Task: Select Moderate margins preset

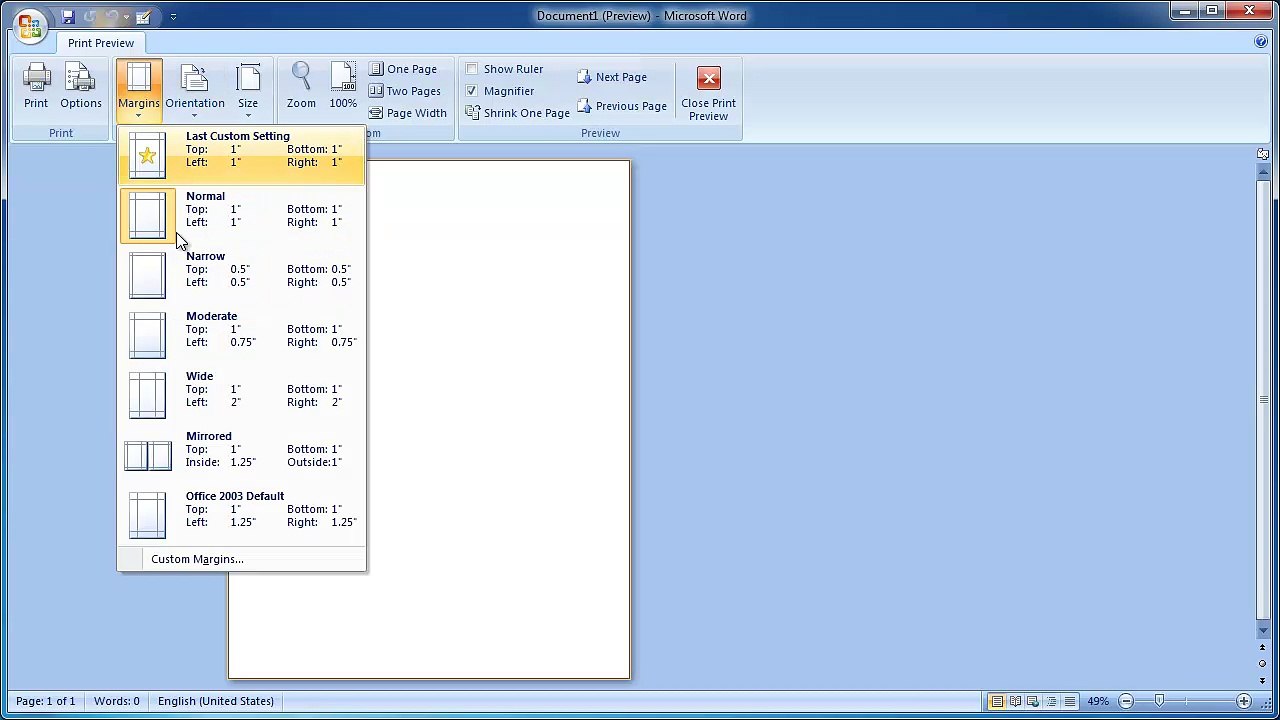Action: click(242, 335)
